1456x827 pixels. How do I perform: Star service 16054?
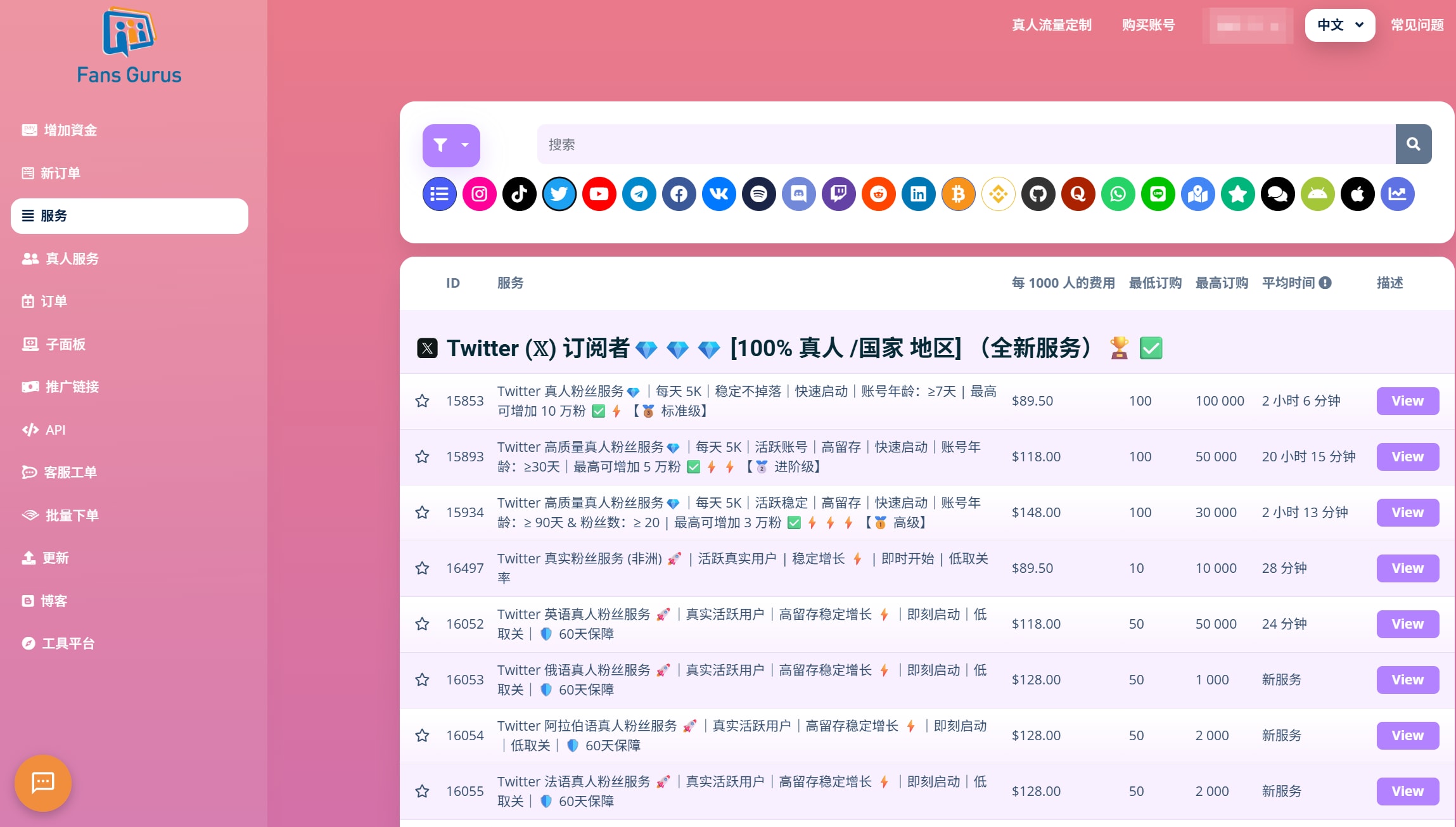(x=422, y=736)
